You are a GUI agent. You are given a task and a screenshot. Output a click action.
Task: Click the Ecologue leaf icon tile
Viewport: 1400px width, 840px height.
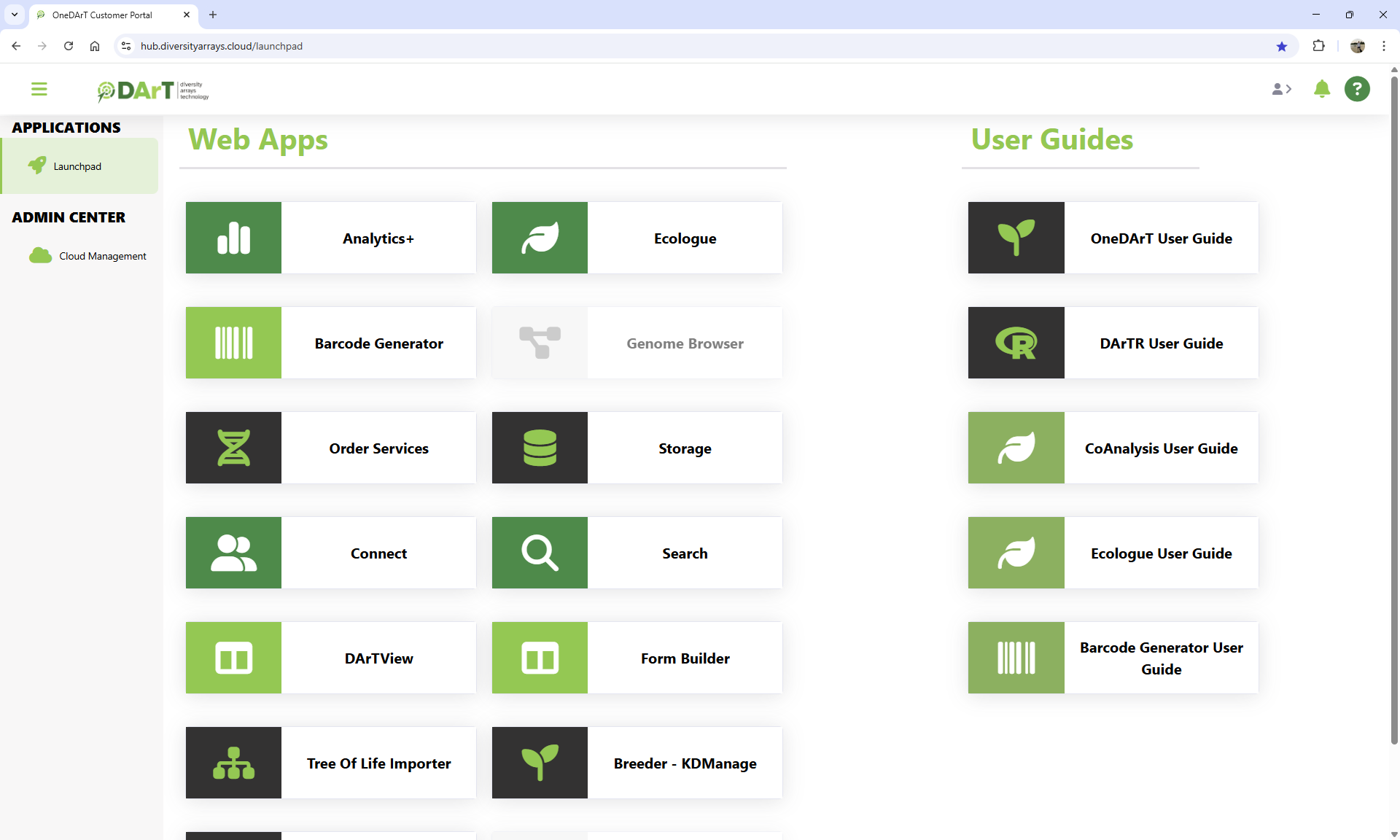(x=540, y=238)
